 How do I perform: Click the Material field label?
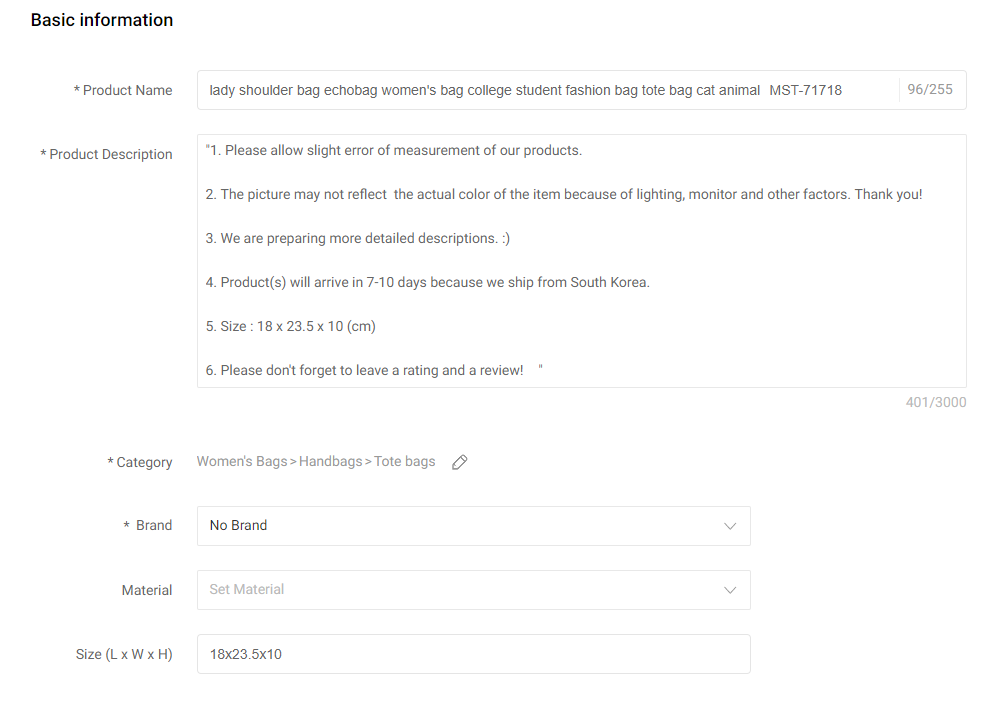(147, 590)
